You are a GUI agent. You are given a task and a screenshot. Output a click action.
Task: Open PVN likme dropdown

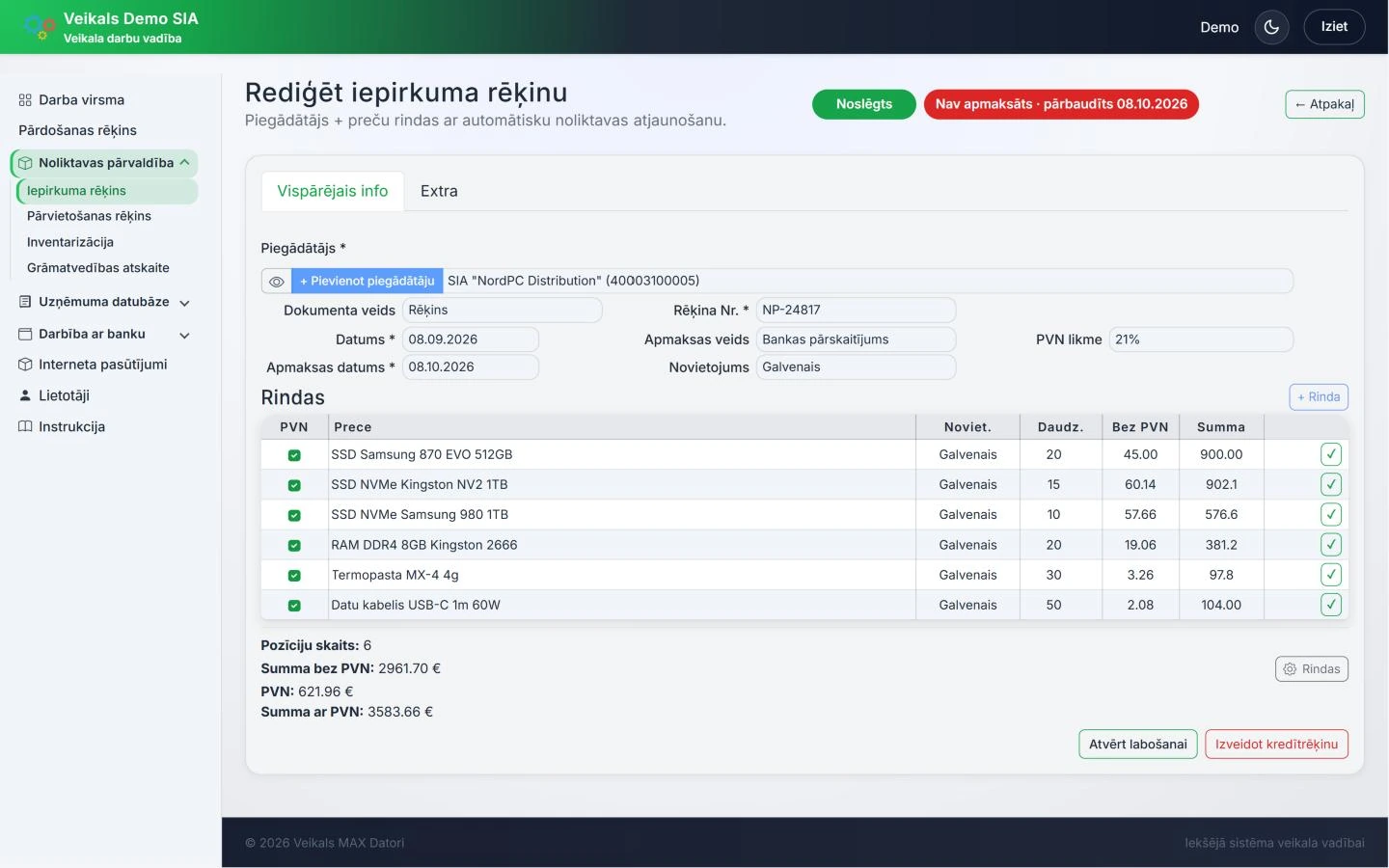1201,339
